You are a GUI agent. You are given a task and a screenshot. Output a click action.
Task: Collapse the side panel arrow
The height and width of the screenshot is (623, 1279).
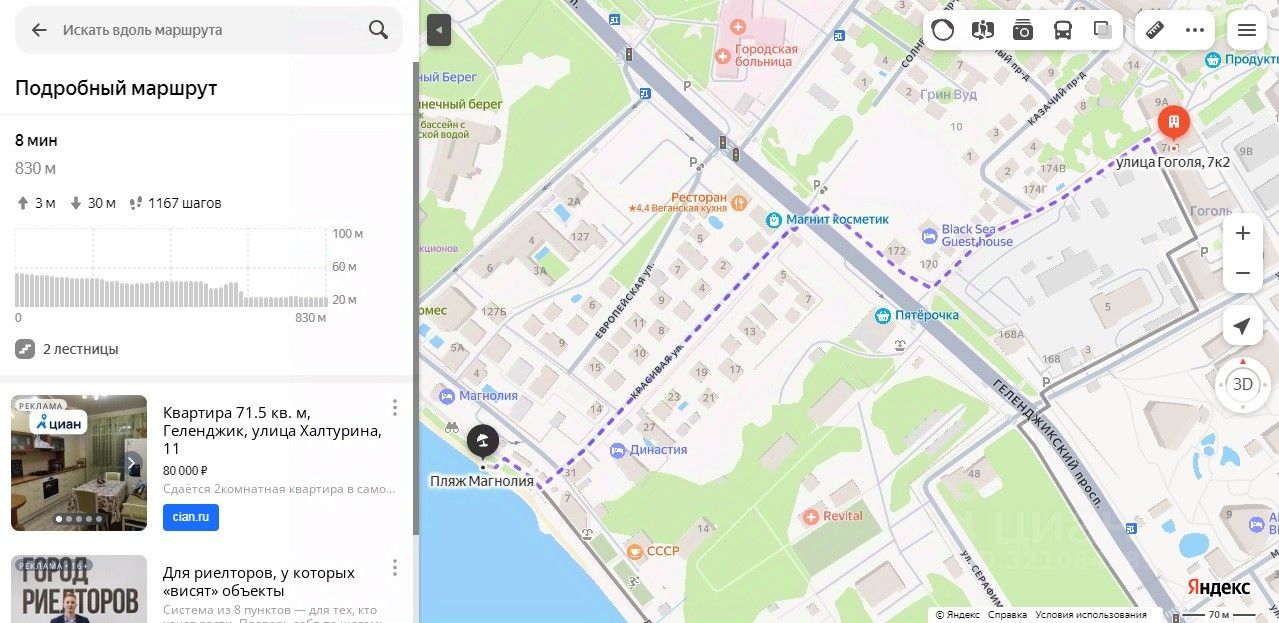pos(439,30)
